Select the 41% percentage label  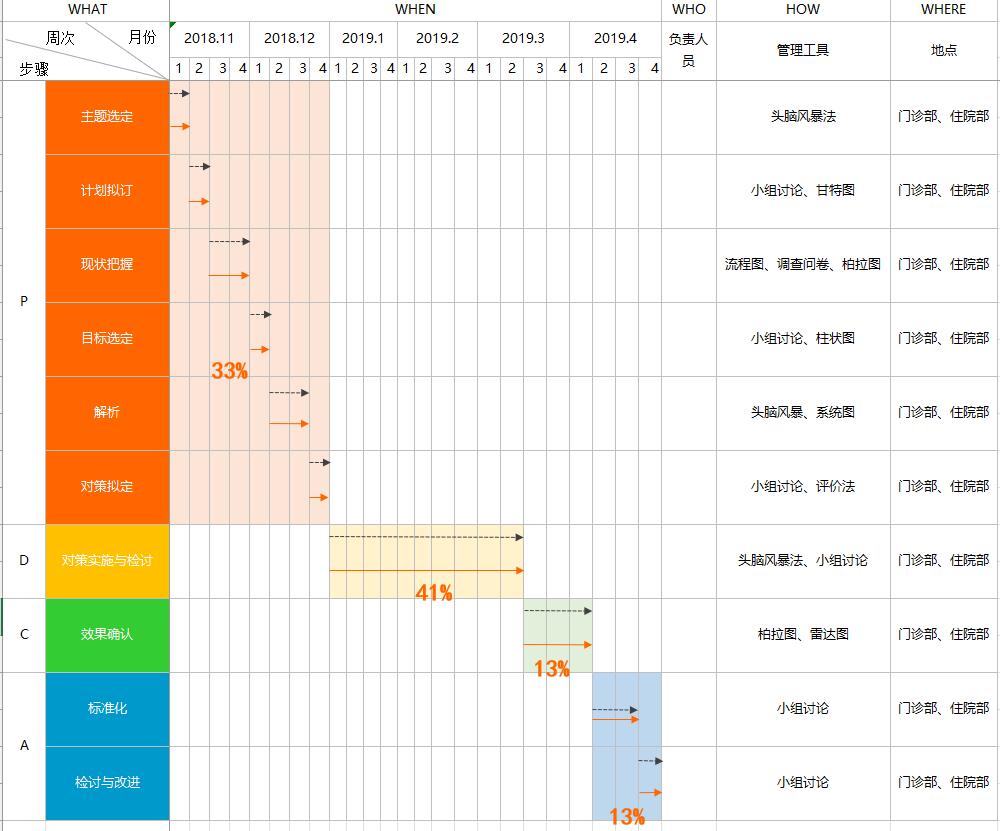pos(434,593)
